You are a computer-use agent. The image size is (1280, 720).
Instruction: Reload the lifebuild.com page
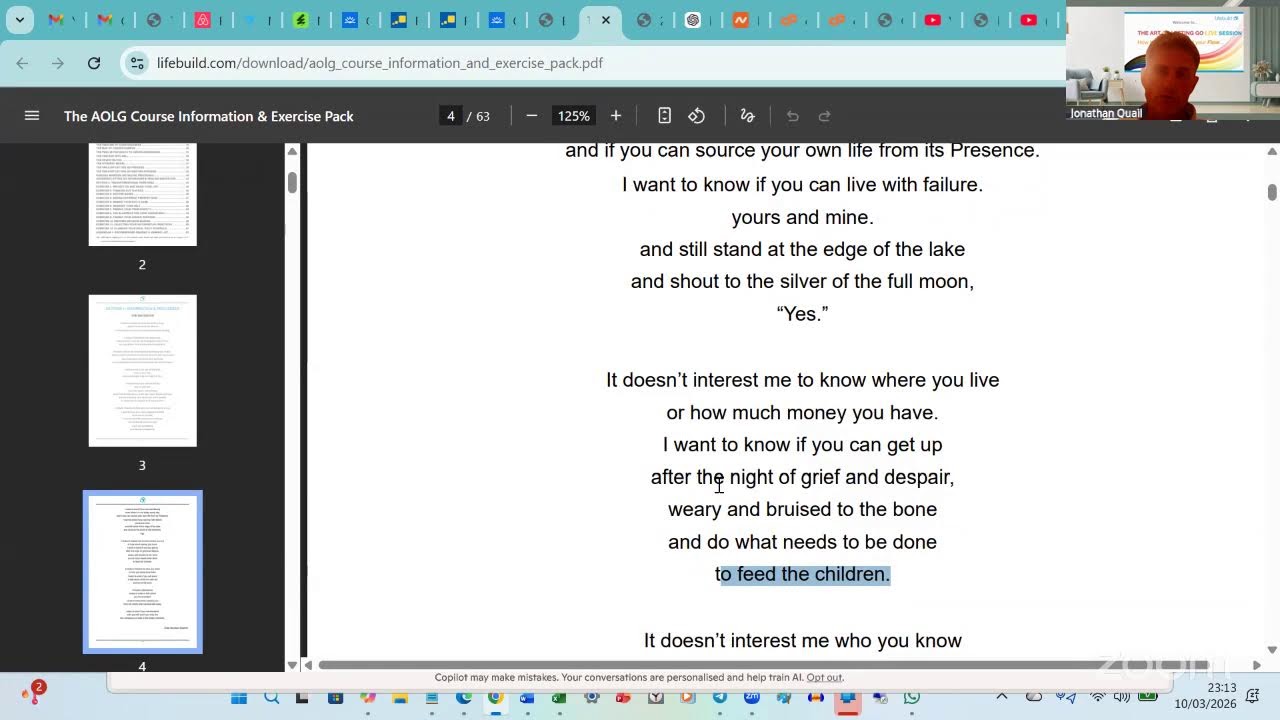click(x=94, y=63)
